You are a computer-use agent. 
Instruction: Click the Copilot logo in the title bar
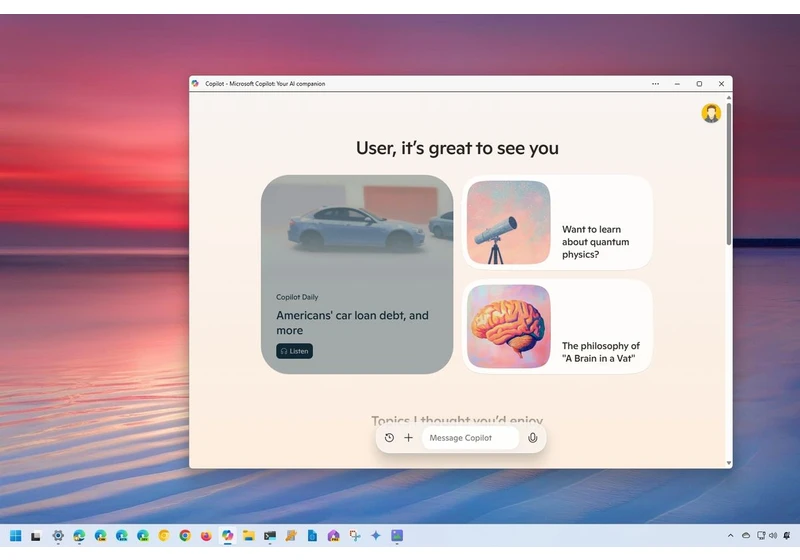click(x=195, y=84)
